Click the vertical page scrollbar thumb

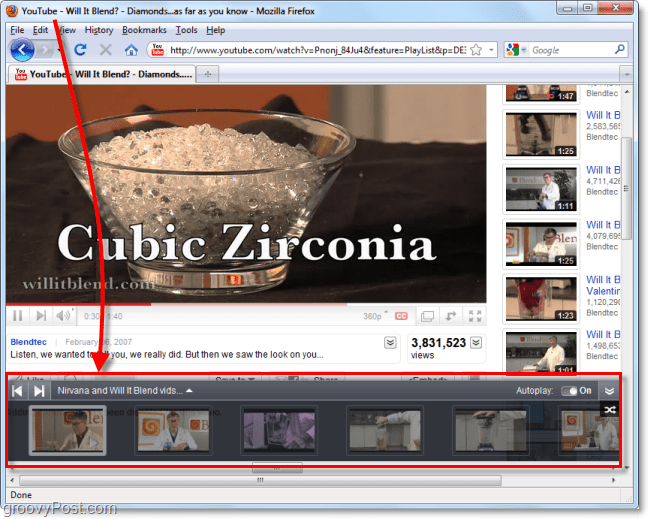point(627,189)
